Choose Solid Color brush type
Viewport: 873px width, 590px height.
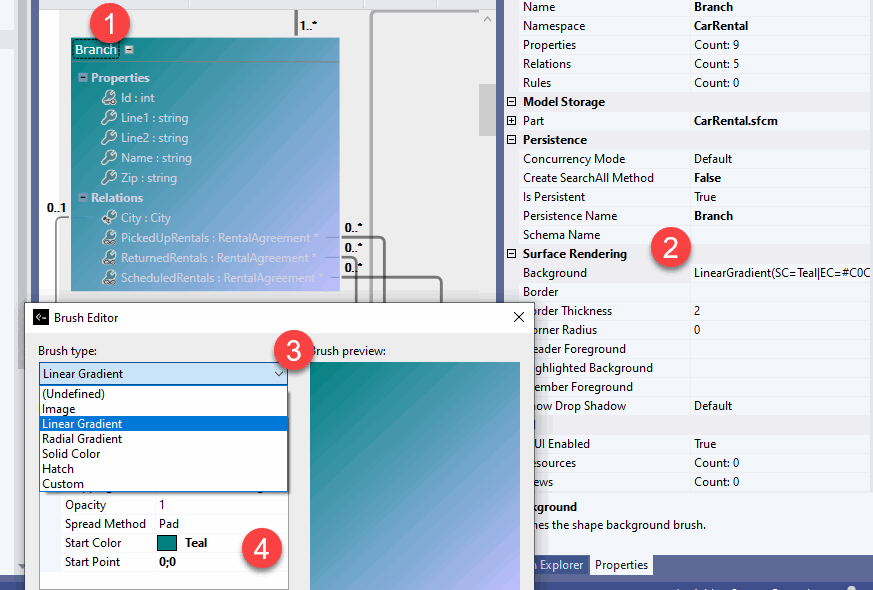[71, 454]
